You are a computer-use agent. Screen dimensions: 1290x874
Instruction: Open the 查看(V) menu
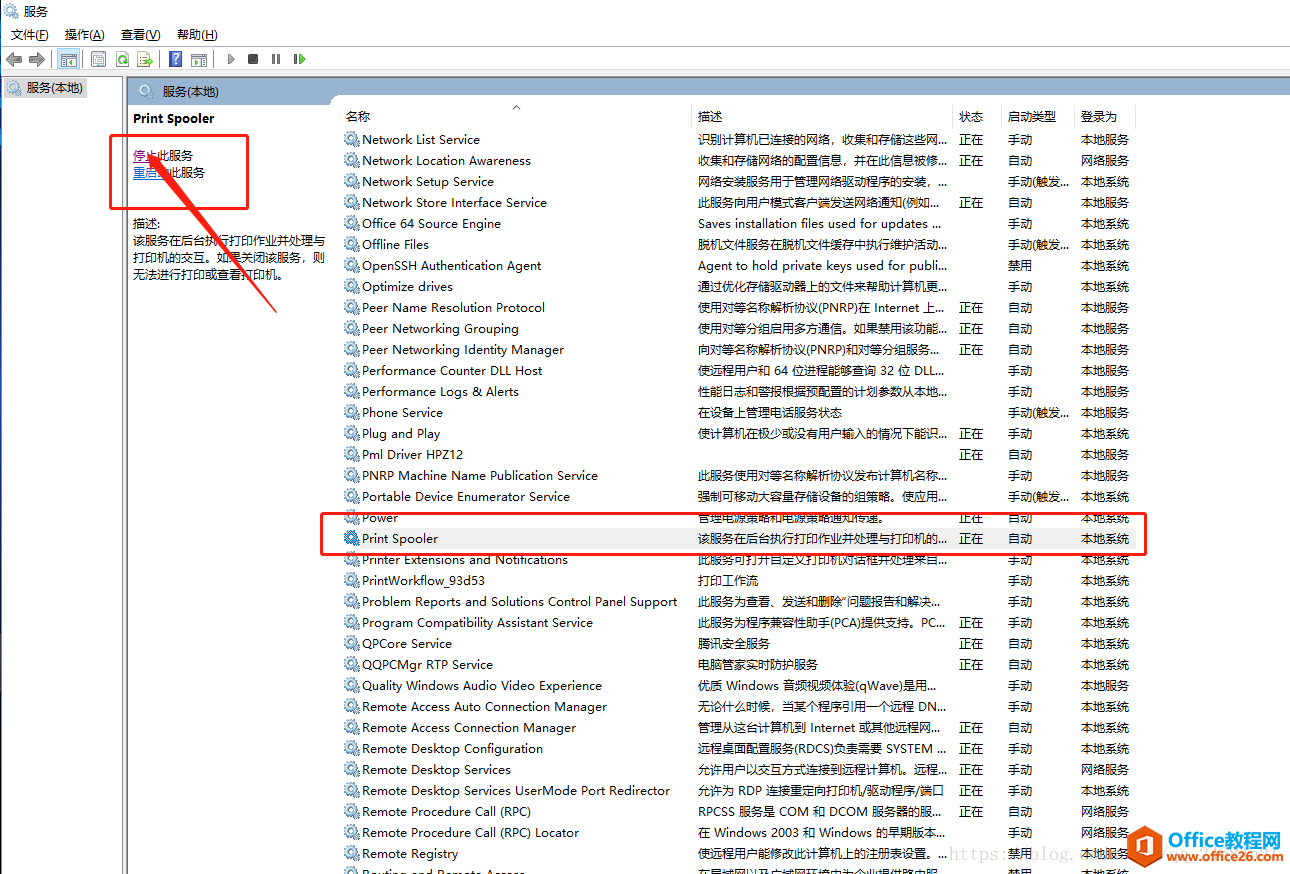tap(139, 34)
